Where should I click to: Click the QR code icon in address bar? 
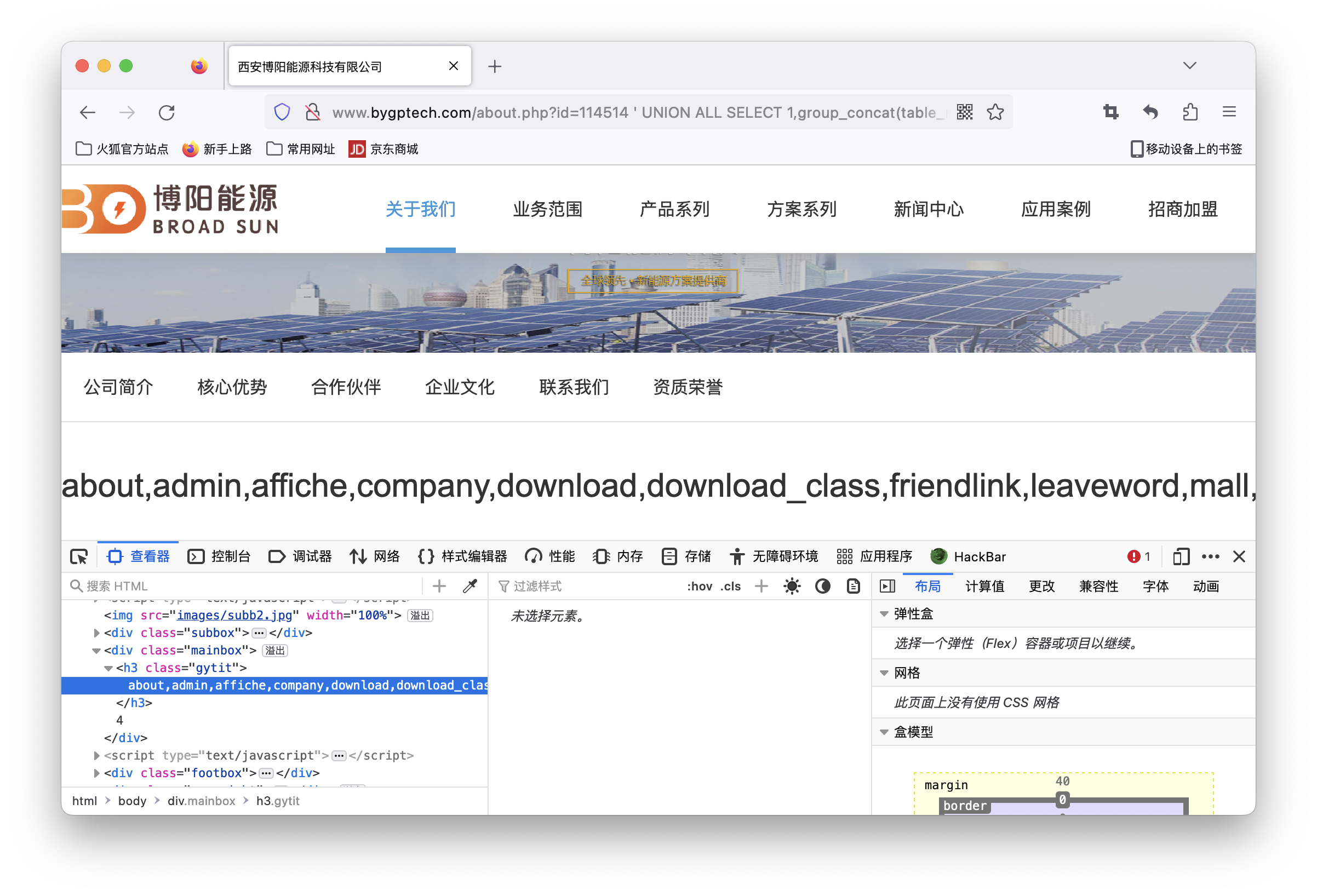[x=965, y=112]
